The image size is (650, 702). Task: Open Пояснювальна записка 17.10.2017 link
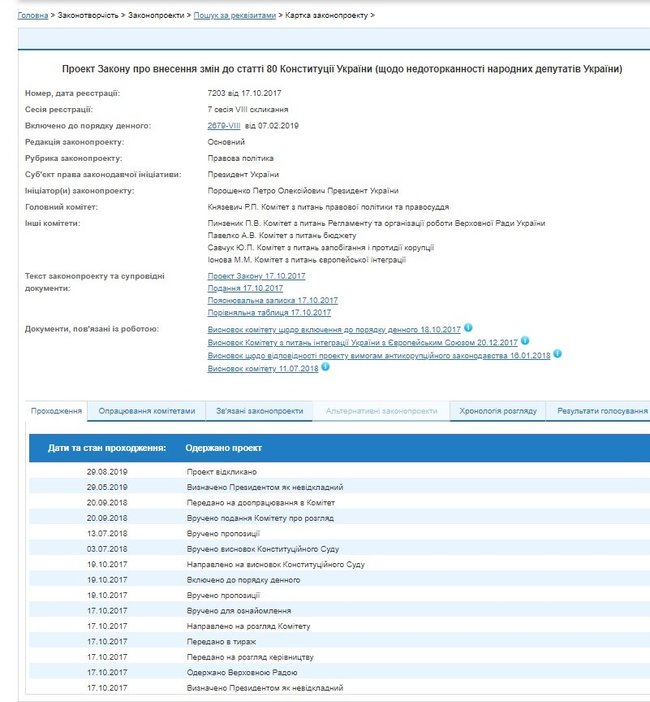point(273,300)
